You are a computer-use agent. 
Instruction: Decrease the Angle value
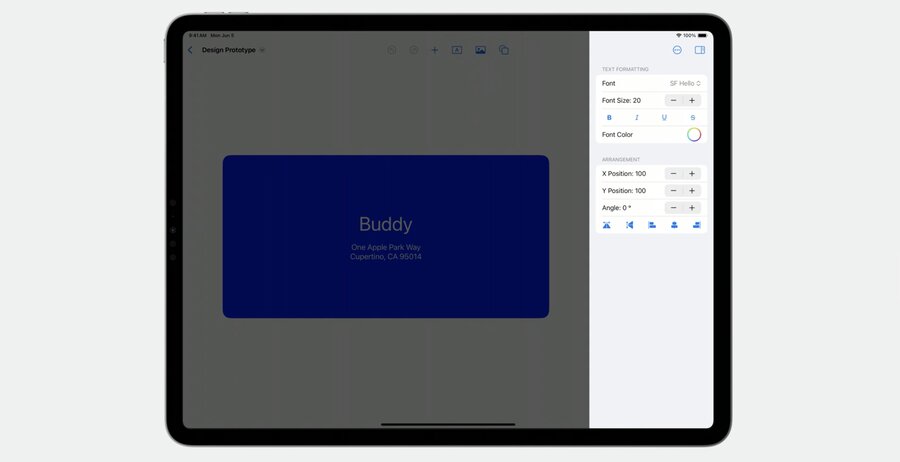click(x=674, y=208)
